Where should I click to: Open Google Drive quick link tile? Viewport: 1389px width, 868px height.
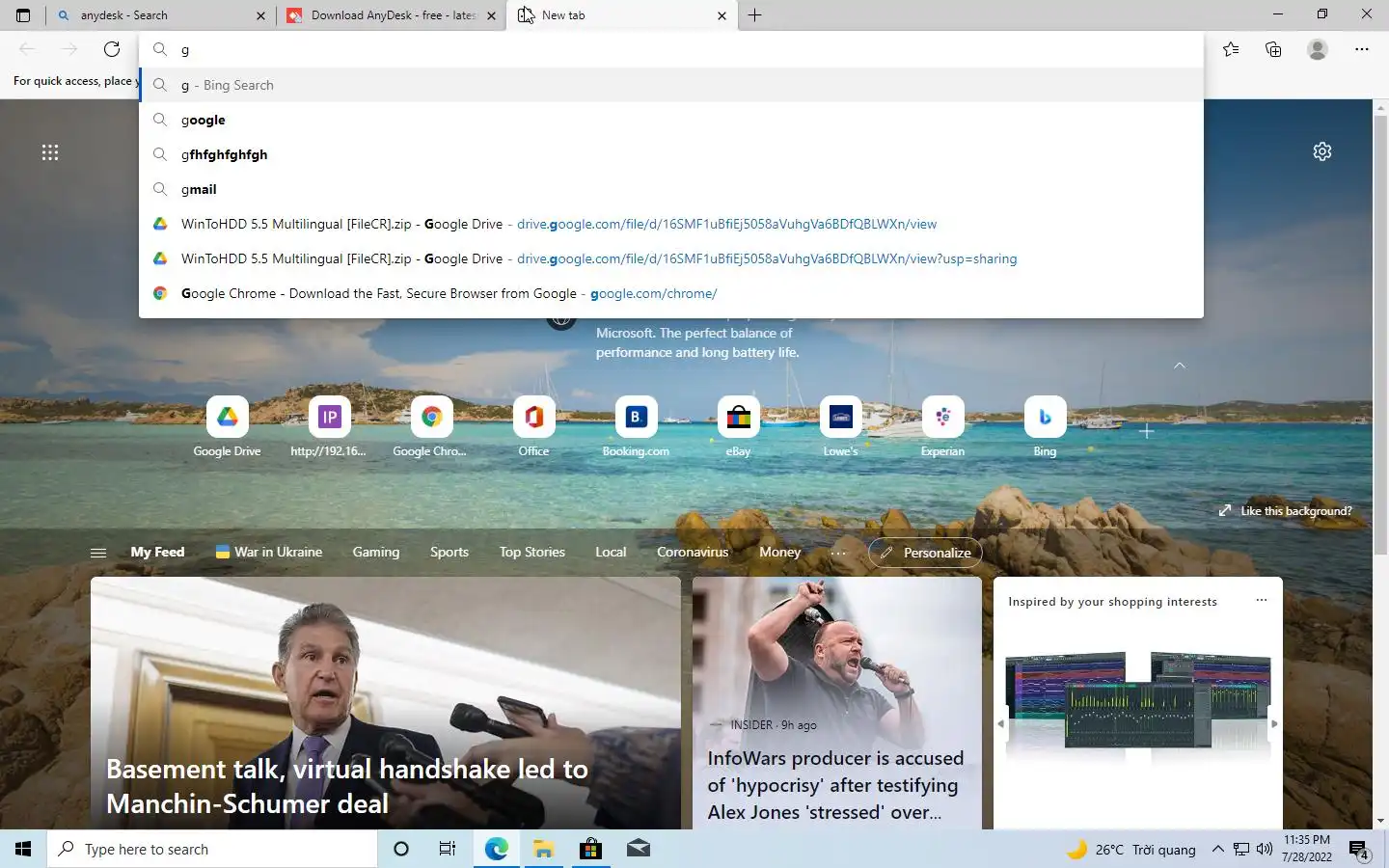click(227, 427)
